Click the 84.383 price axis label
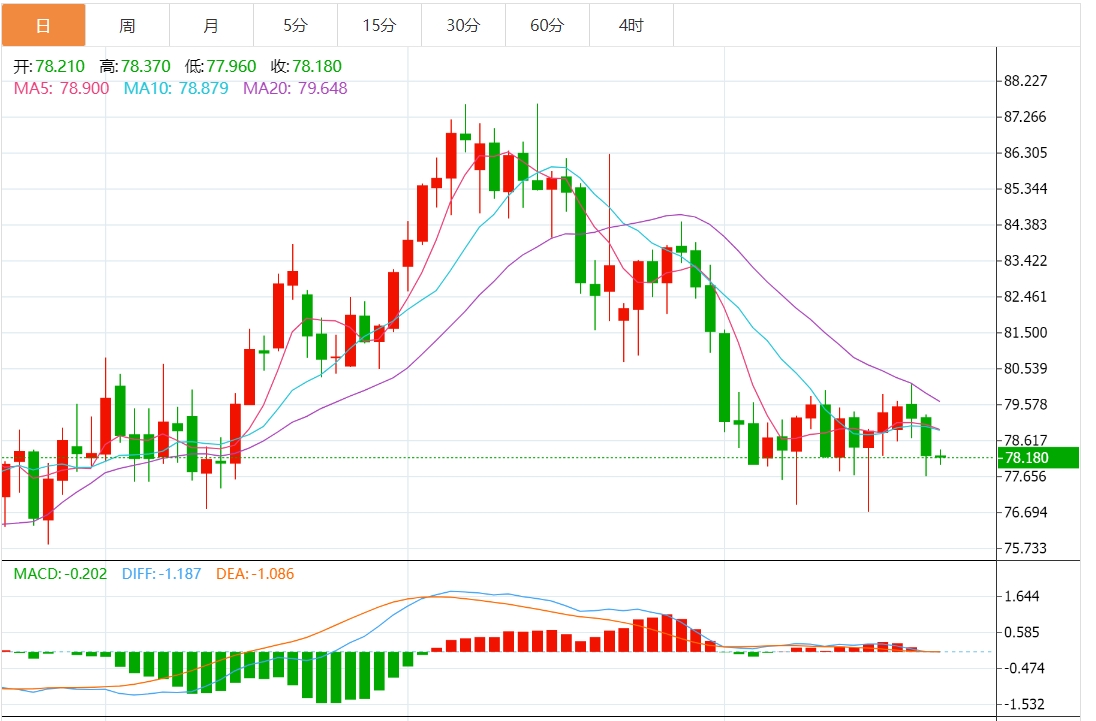 tap(1025, 225)
